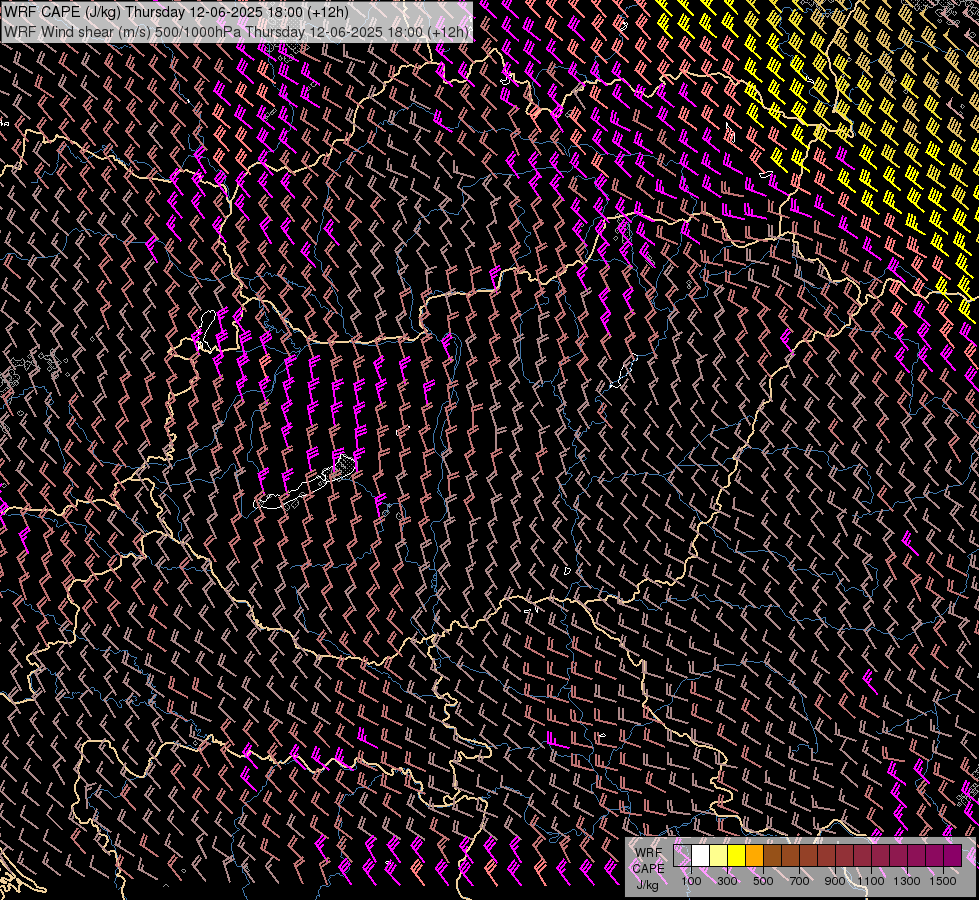Click the 'CAPE' label in the legend

[x=648, y=869]
